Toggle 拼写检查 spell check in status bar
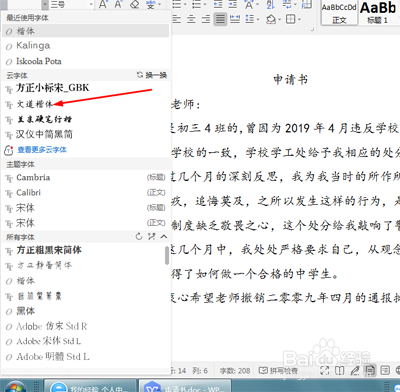The height and width of the screenshot is (392, 400). point(278,370)
